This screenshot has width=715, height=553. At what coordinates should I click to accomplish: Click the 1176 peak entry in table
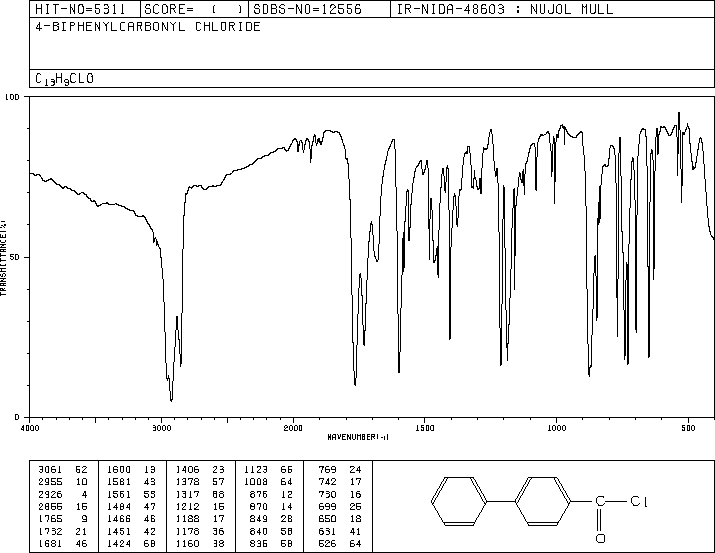click(200, 531)
